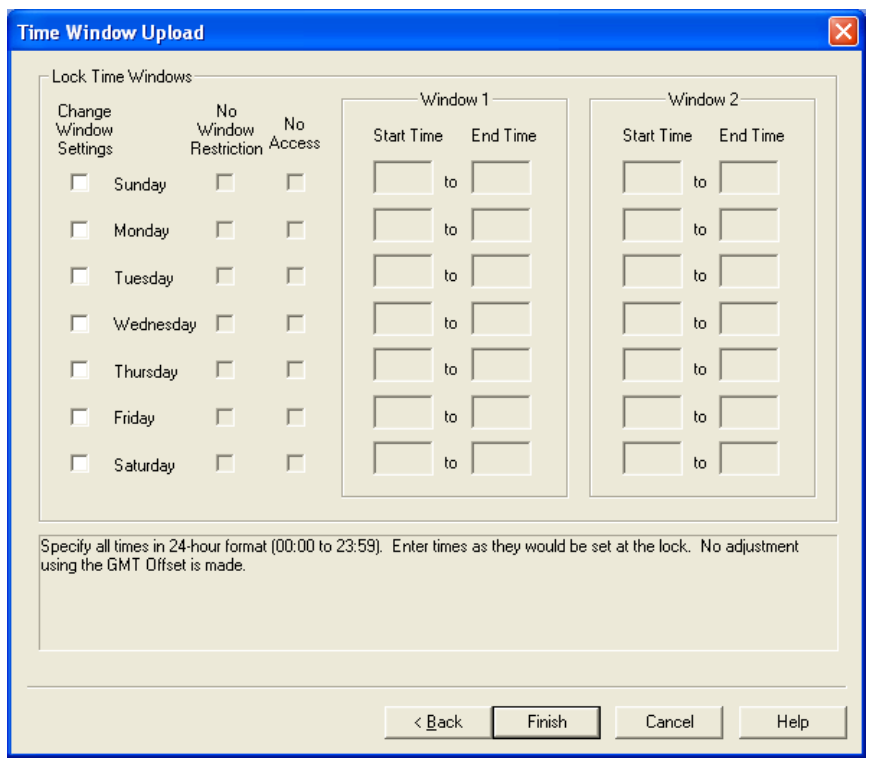This screenshot has height=768, width=874.
Task: Check No Window Restriction for Tuesday
Action: (225, 277)
